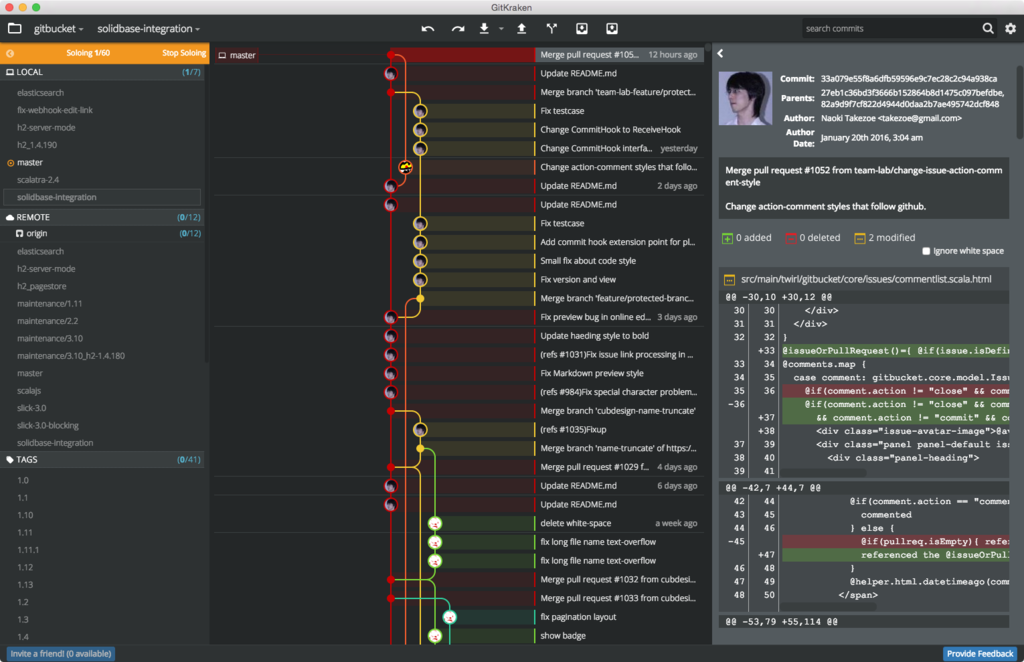Click the deleted files minus icon

pos(790,238)
